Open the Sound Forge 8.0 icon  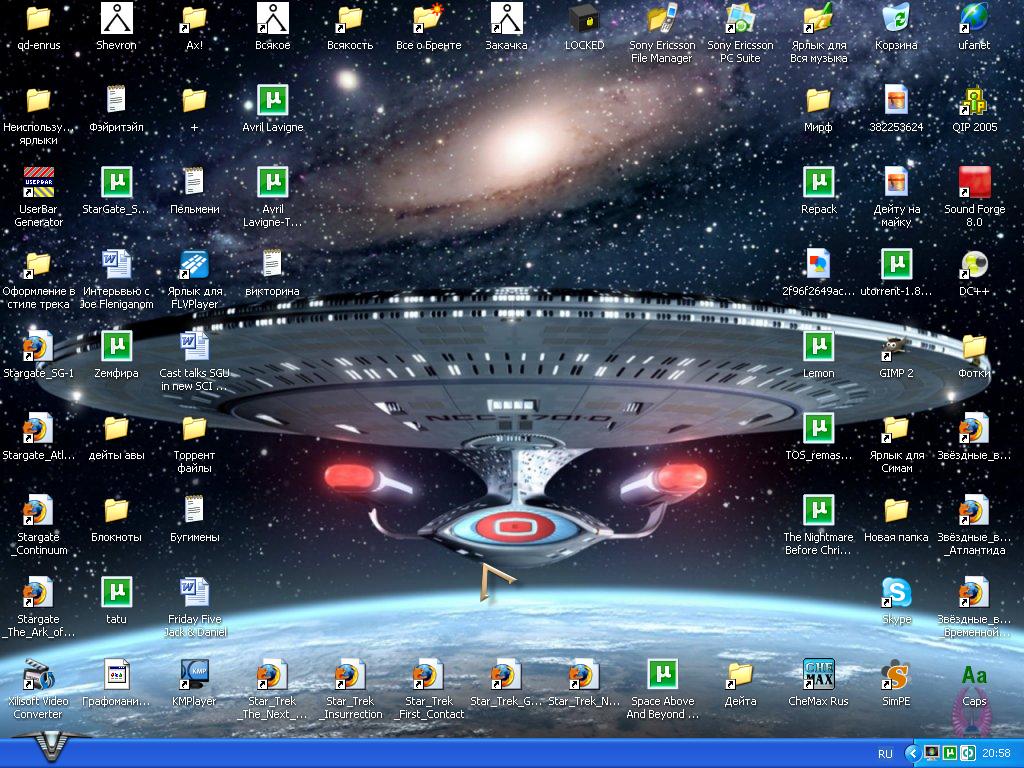click(974, 183)
